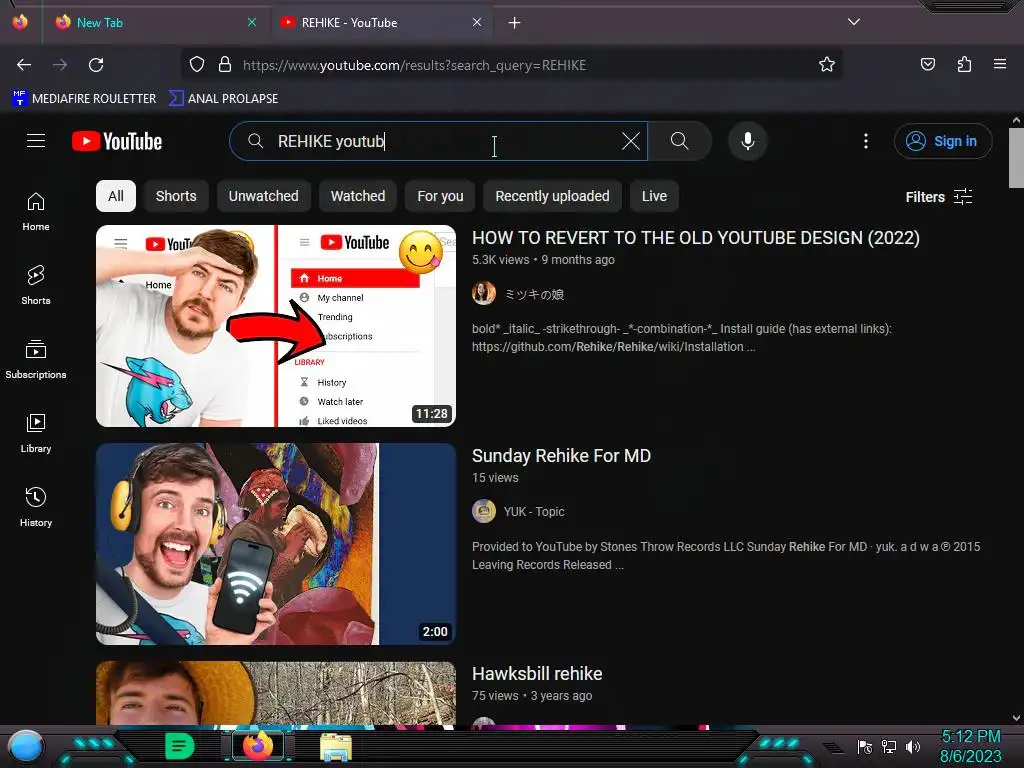This screenshot has height=768, width=1024.
Task: Select the REHIKE - YouTube tab
Action: 382,22
